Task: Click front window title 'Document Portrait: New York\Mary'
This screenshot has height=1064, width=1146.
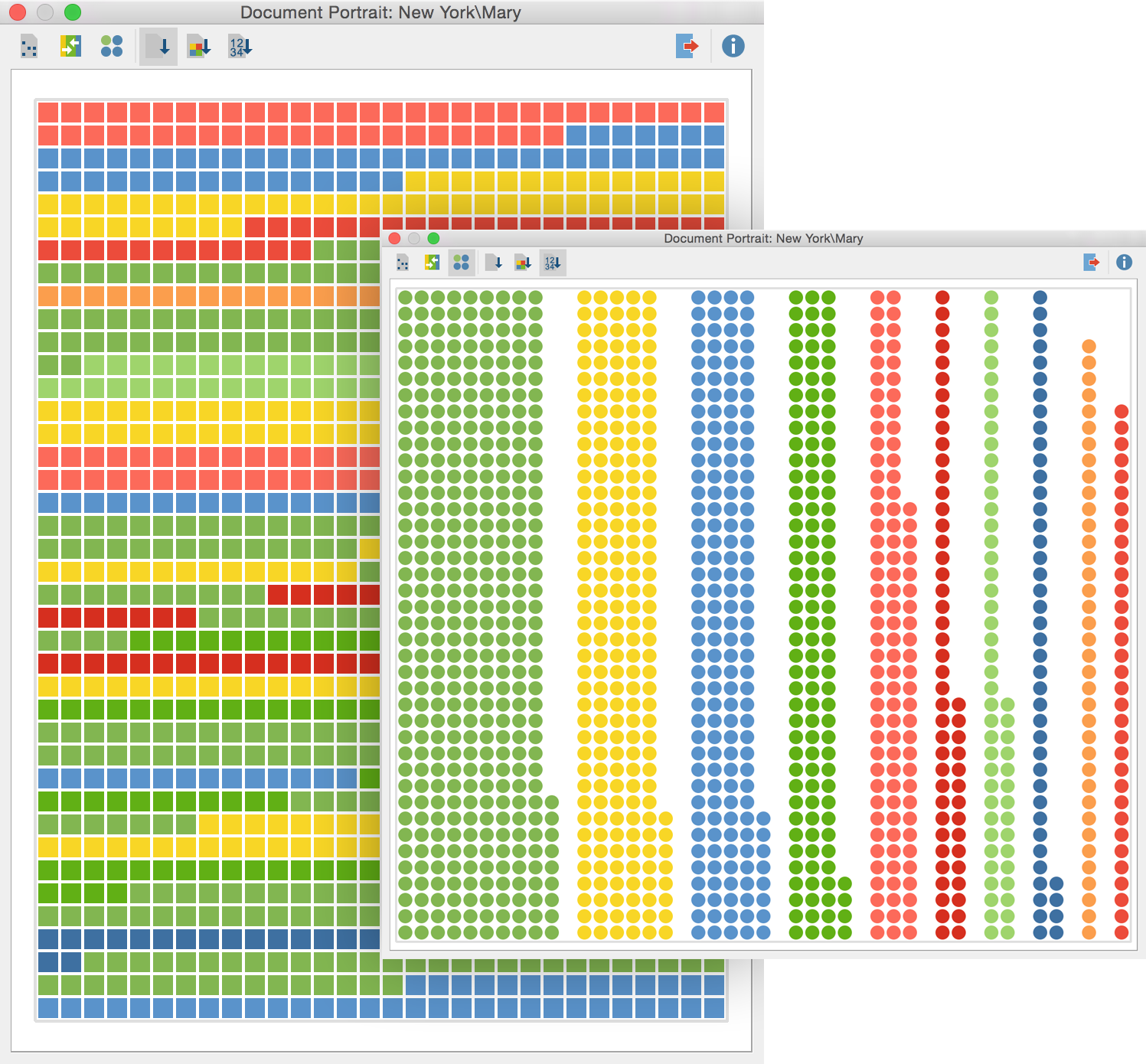Action: (763, 238)
